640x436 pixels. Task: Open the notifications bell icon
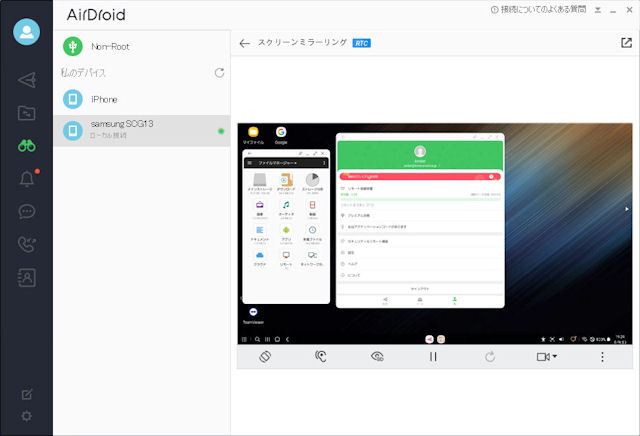[27, 178]
